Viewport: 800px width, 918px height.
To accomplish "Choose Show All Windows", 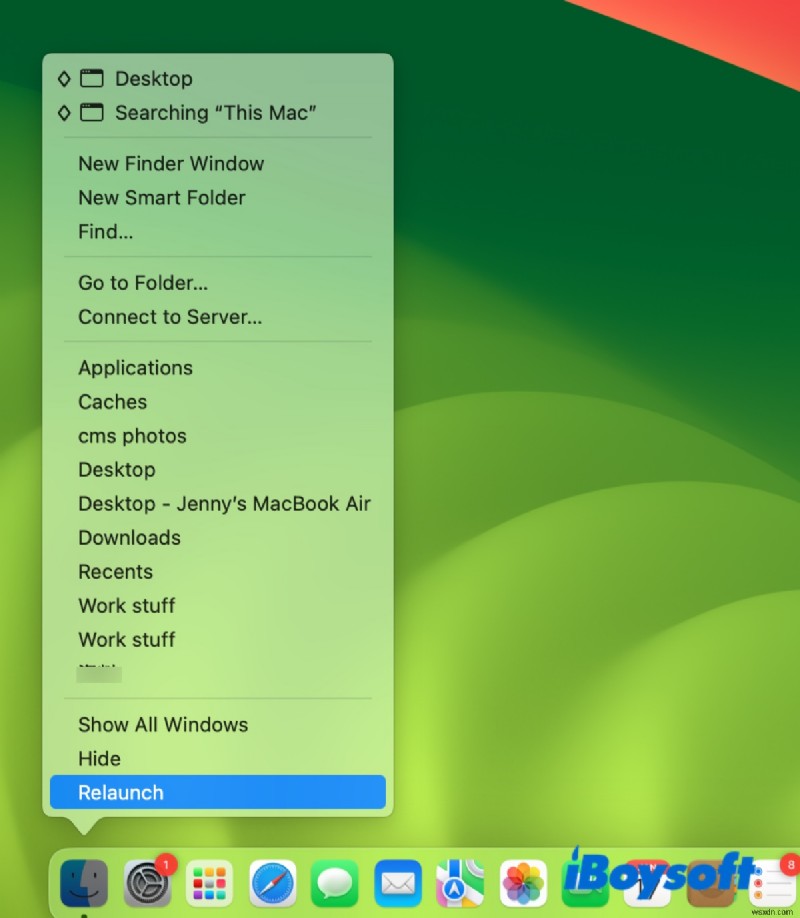I will tap(217, 725).
